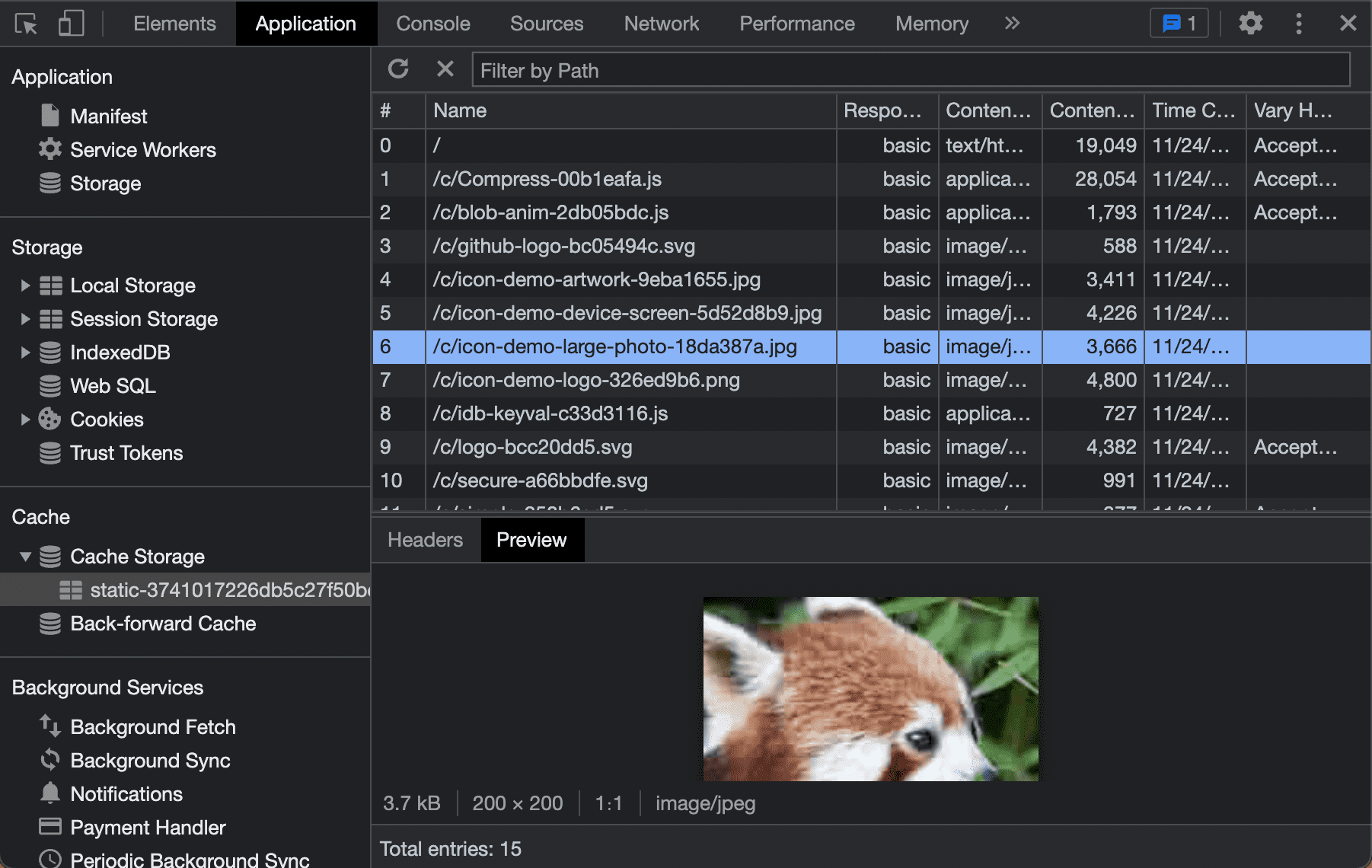Collapse the Cache Storage tree
This screenshot has width=1372, height=868.
click(x=25, y=556)
